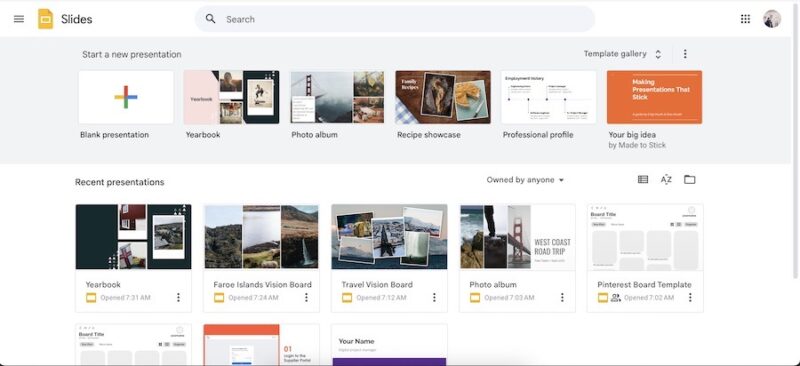The image size is (800, 366).
Task: Focus the Search input field
Action: (x=394, y=19)
